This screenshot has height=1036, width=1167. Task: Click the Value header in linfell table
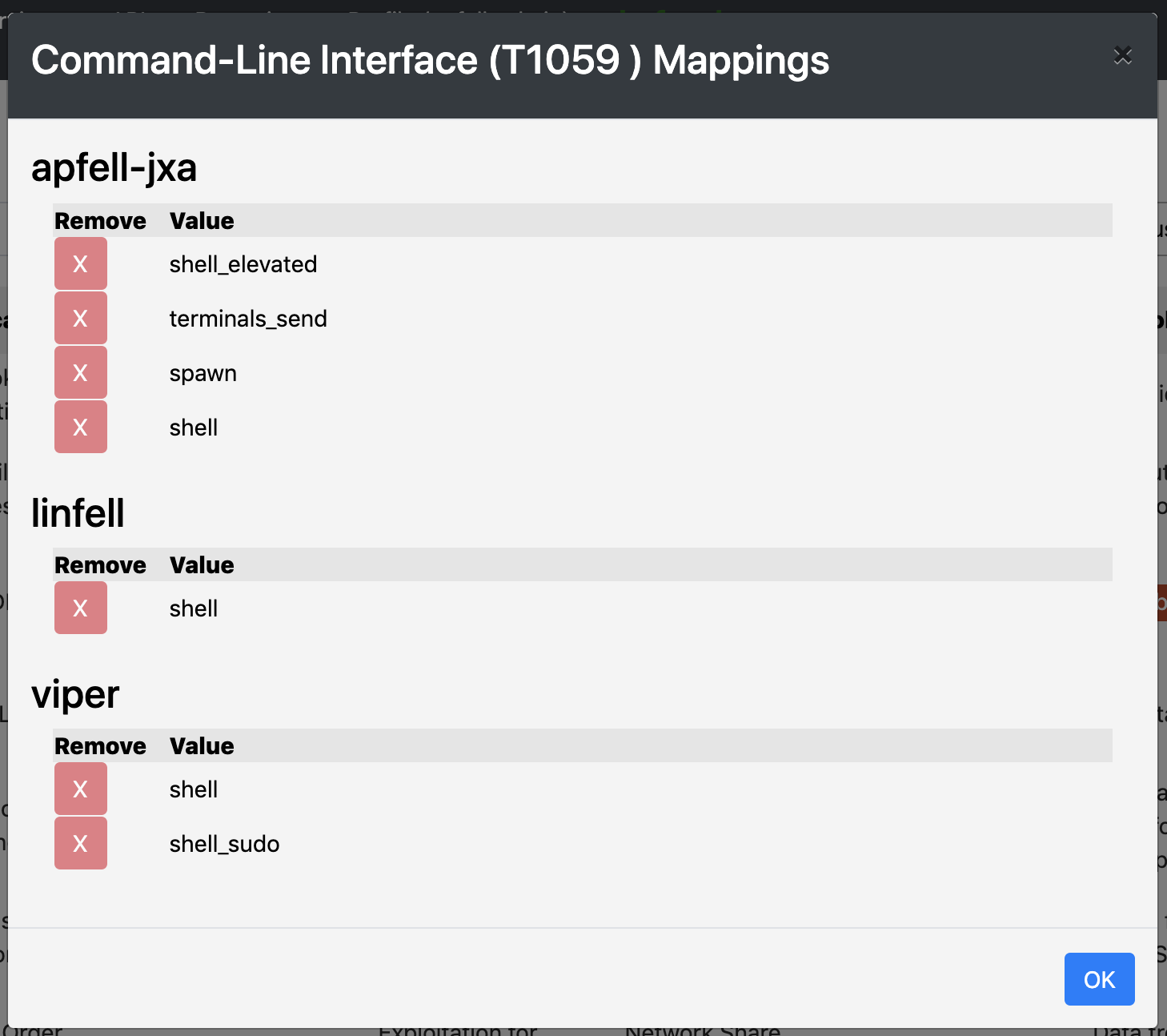click(x=202, y=565)
